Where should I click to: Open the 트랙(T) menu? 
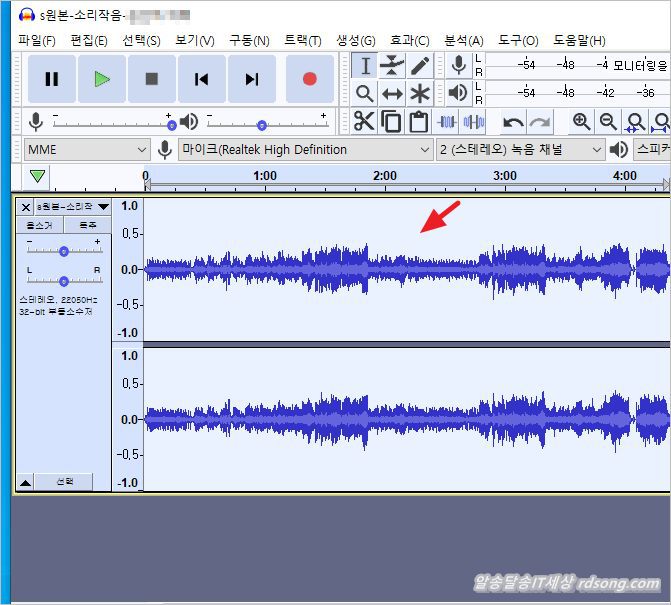(303, 41)
